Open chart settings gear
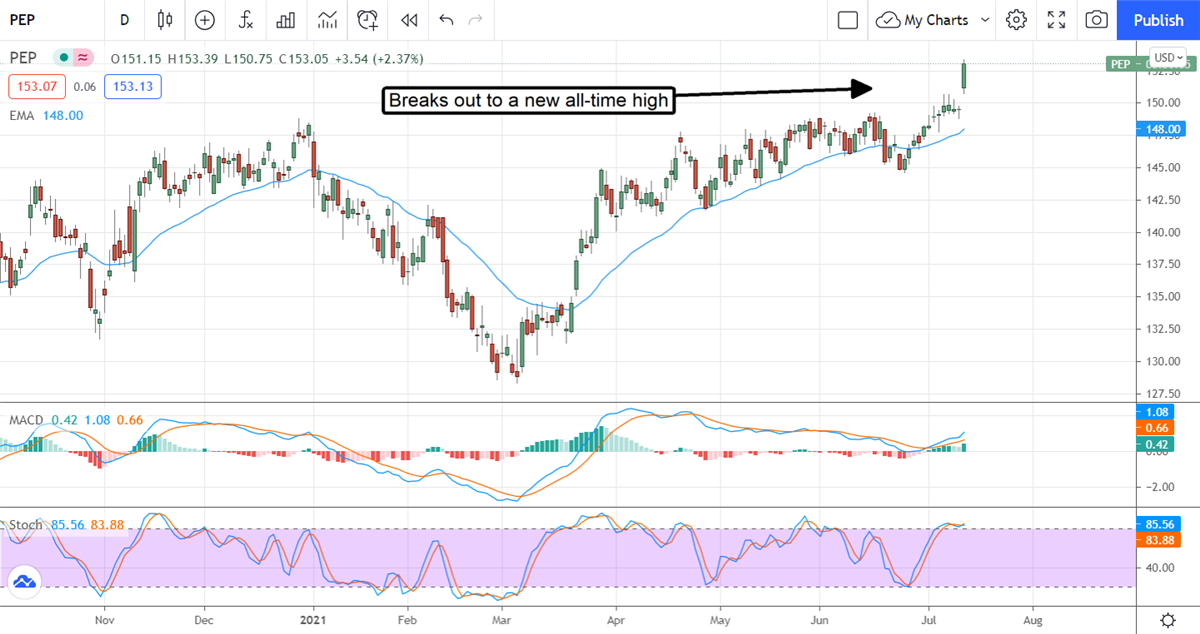The height and width of the screenshot is (634, 1200). pyautogui.click(x=1016, y=20)
